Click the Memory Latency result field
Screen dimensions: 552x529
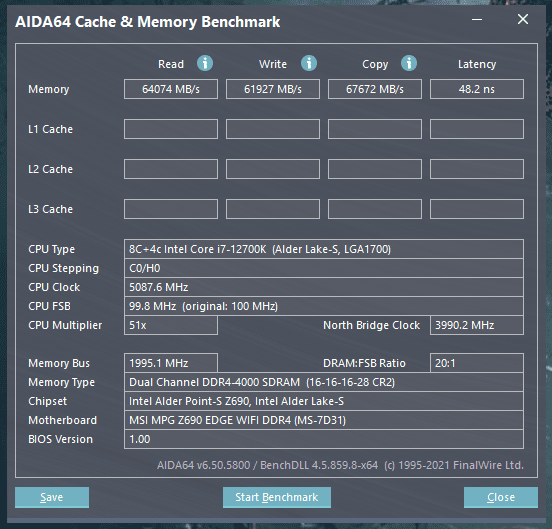click(x=477, y=89)
